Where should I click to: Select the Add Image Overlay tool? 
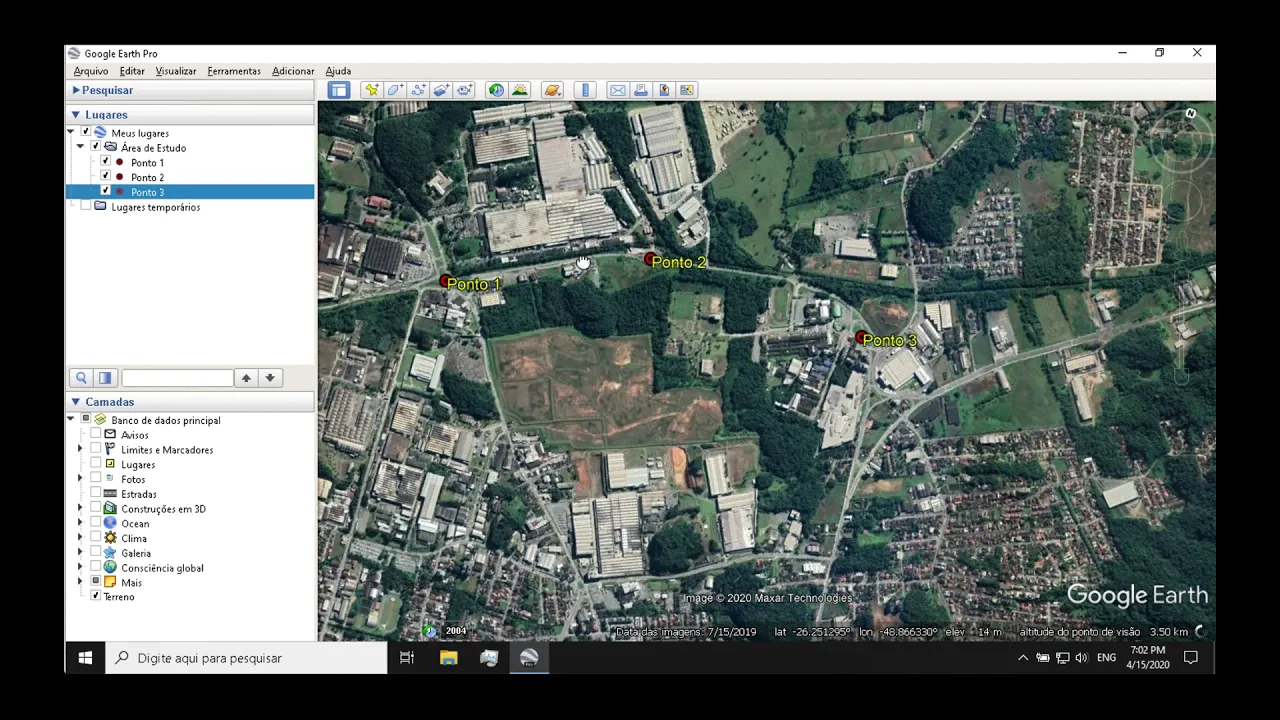tap(441, 90)
